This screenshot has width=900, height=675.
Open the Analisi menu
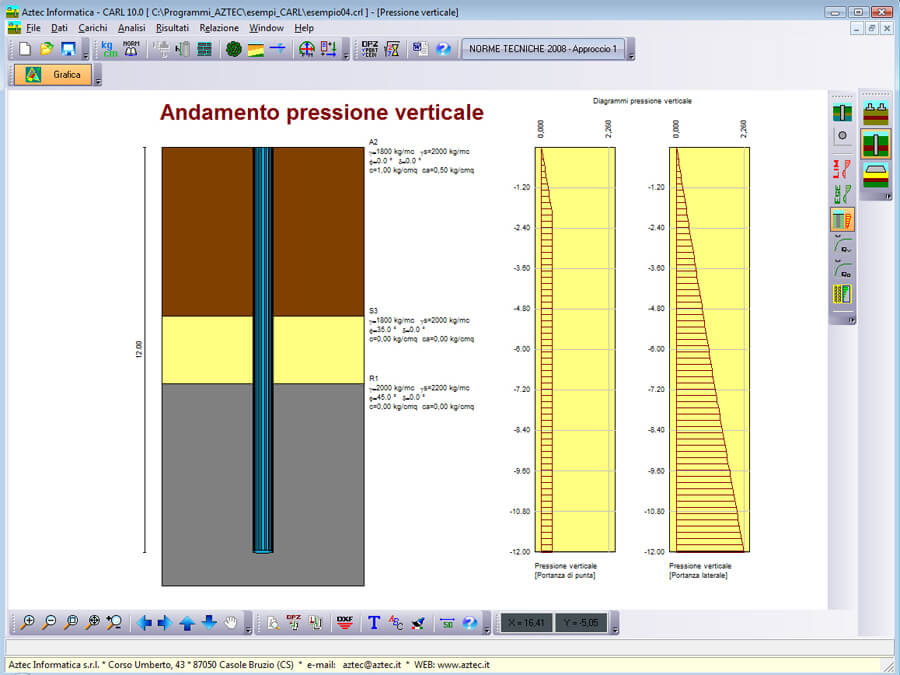[131, 28]
